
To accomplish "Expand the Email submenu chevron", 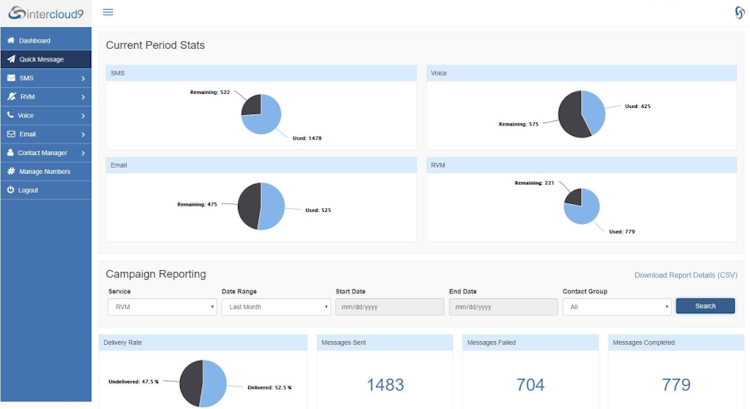I will (x=83, y=134).
